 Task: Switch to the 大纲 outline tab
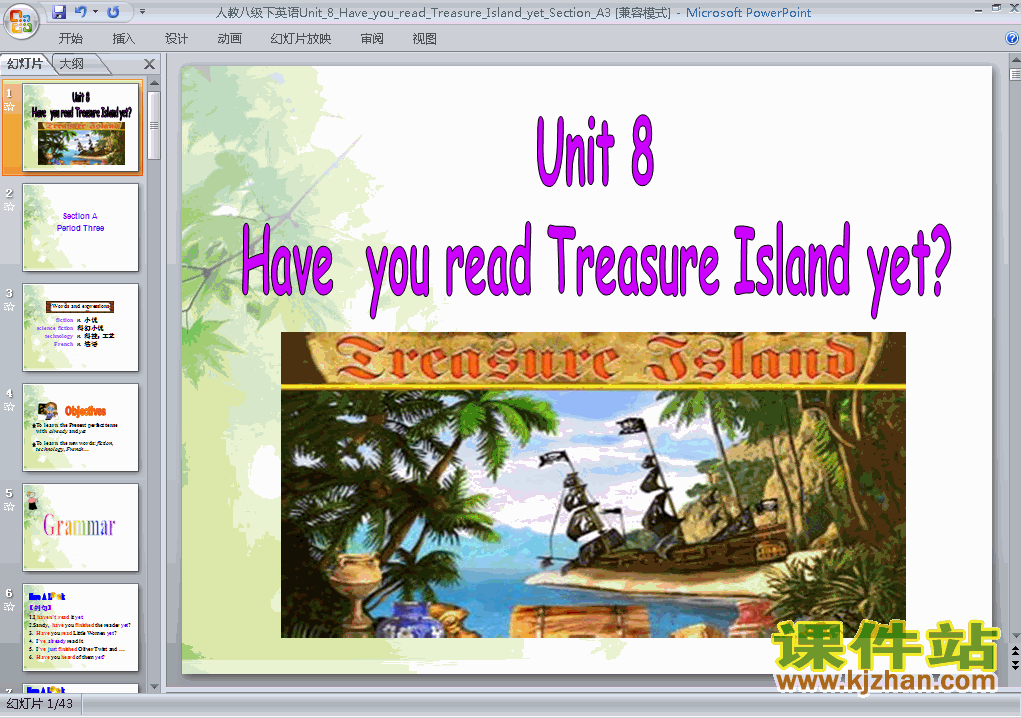point(73,64)
